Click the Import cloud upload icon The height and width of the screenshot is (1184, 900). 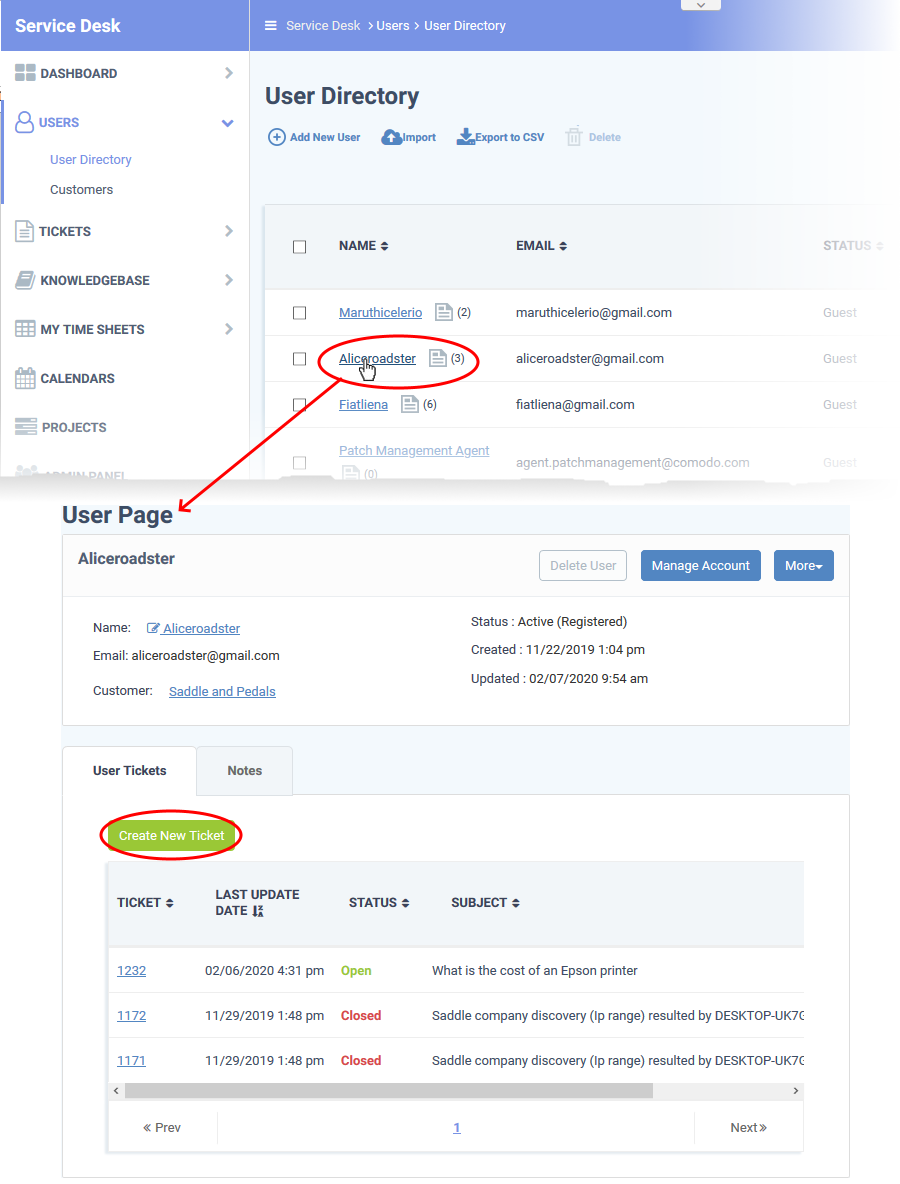pos(391,137)
